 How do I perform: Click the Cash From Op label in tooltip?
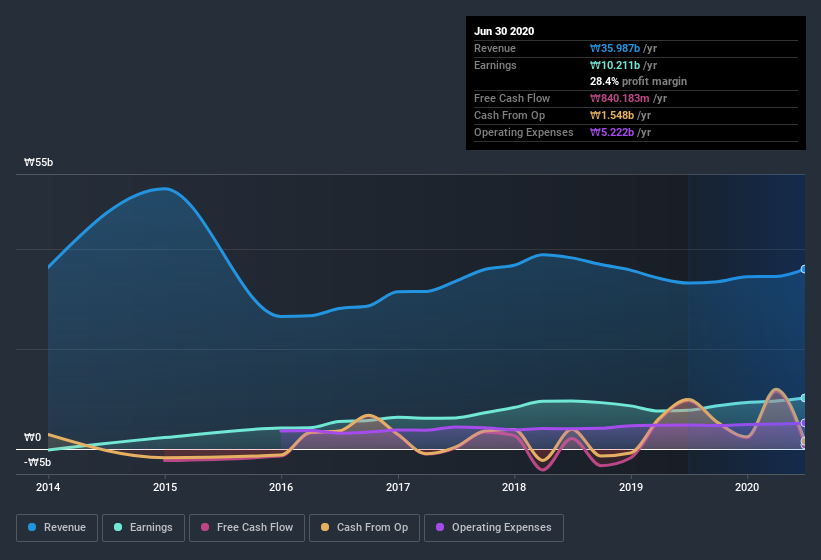(509, 115)
